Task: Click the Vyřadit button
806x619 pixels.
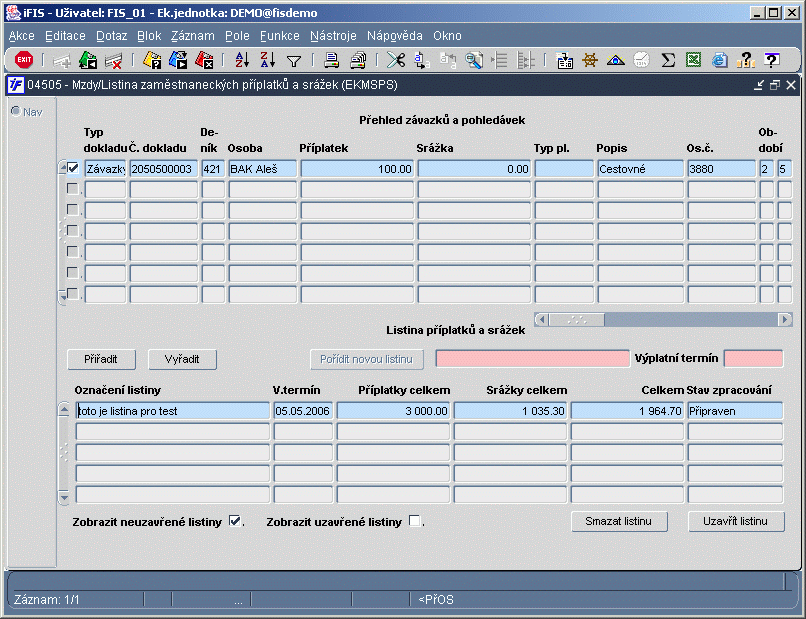Action: click(x=182, y=359)
